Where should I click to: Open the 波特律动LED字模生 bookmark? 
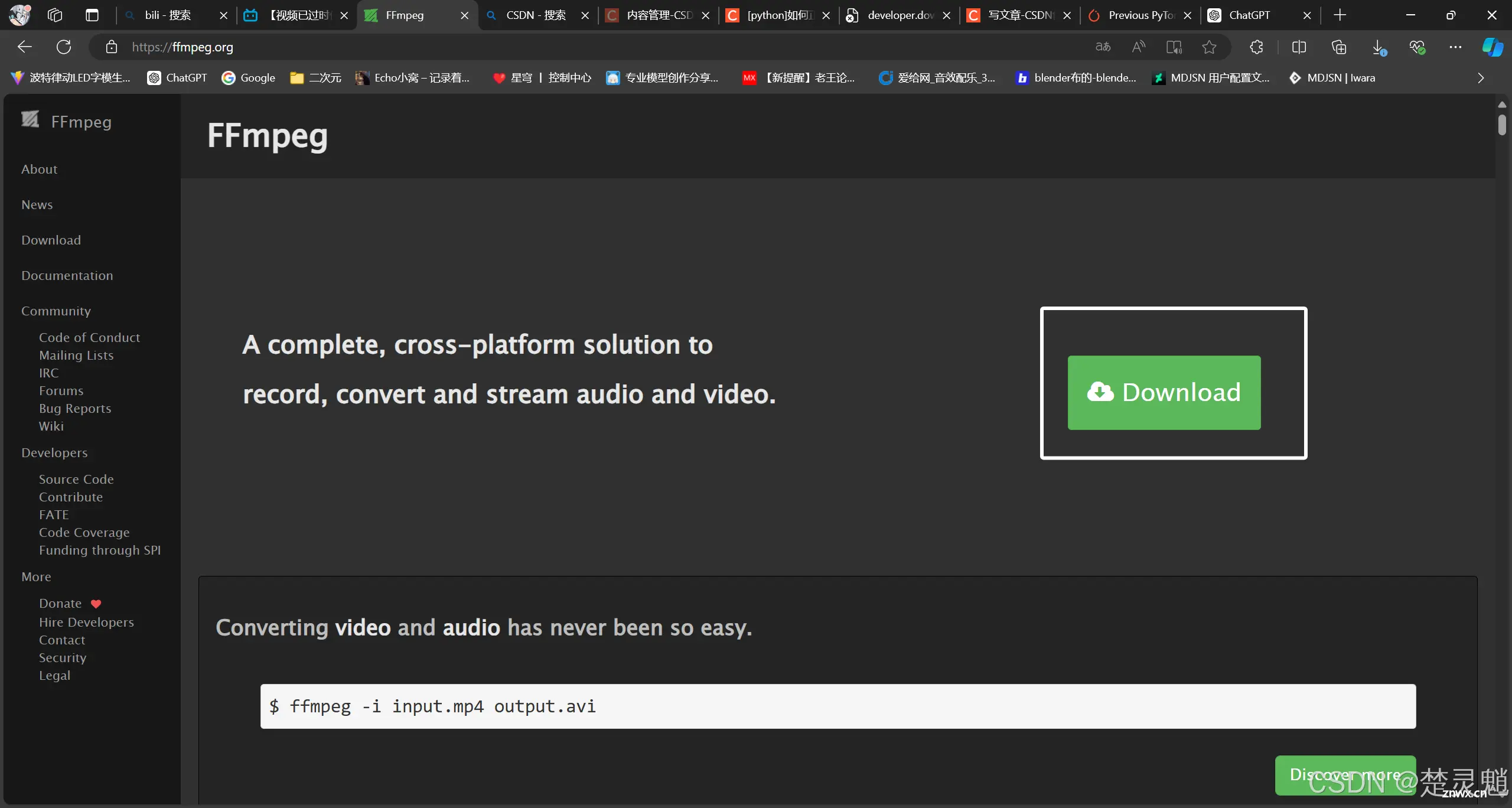[x=71, y=77]
